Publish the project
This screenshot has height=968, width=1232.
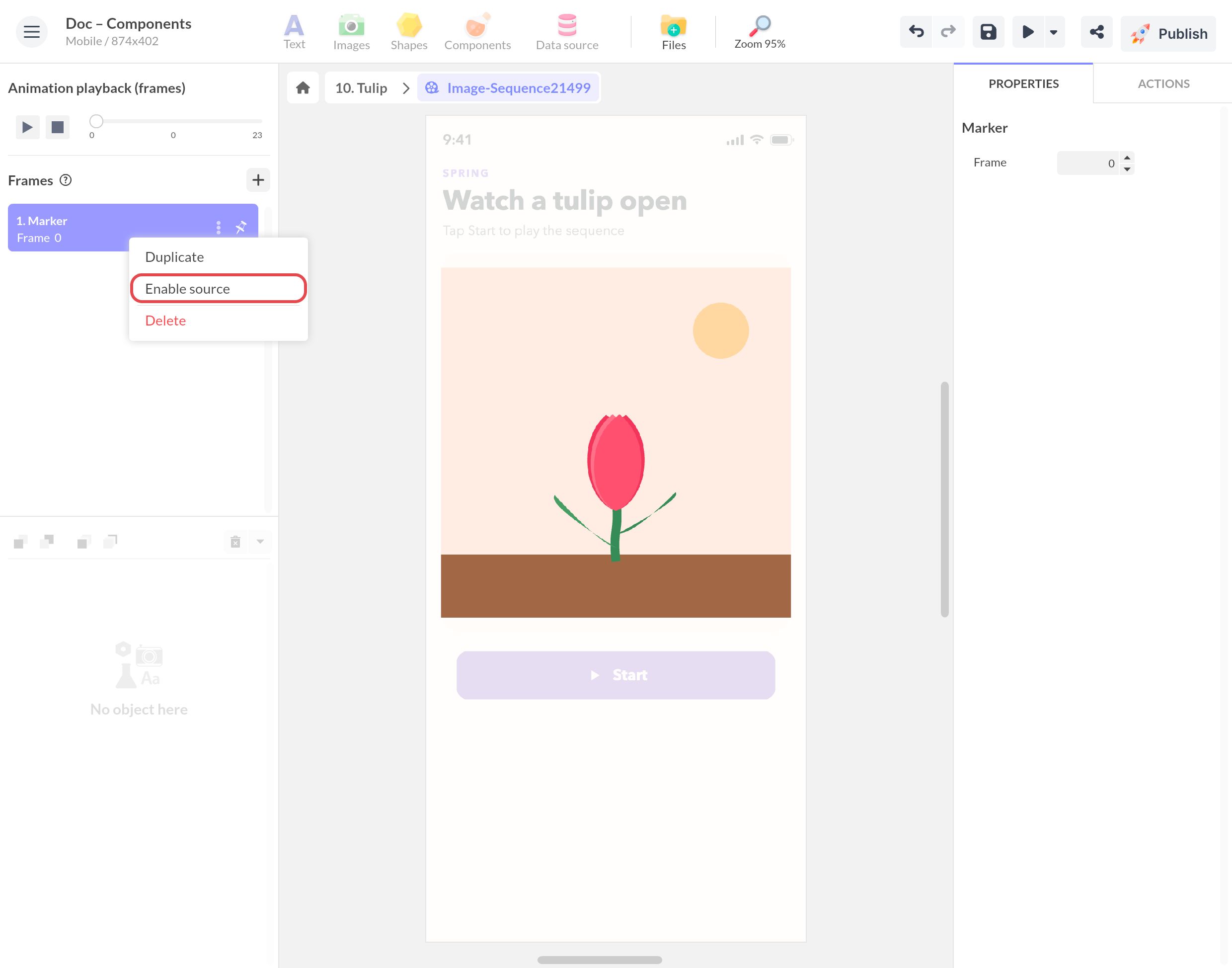click(1168, 33)
